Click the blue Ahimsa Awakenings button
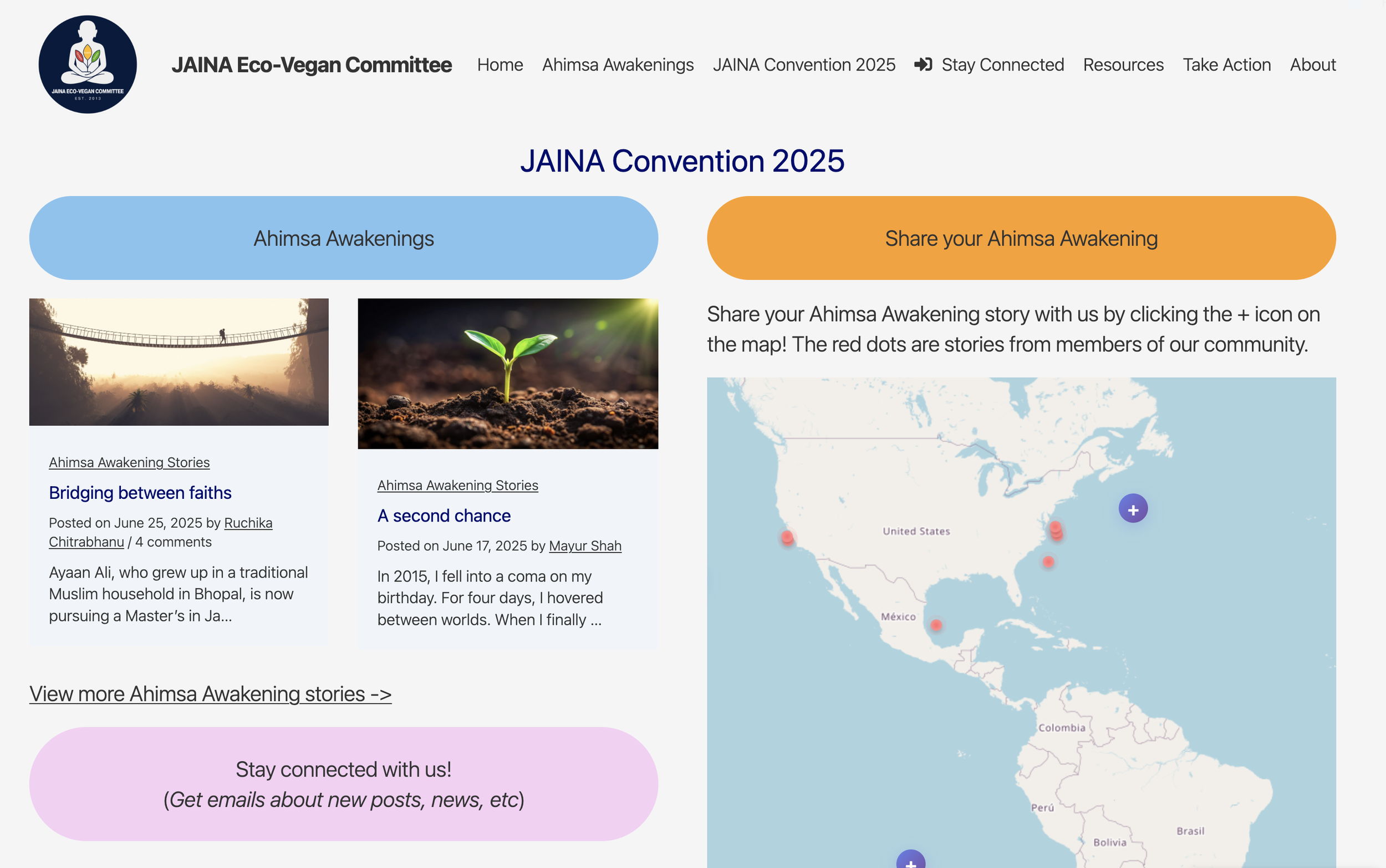 (x=344, y=238)
